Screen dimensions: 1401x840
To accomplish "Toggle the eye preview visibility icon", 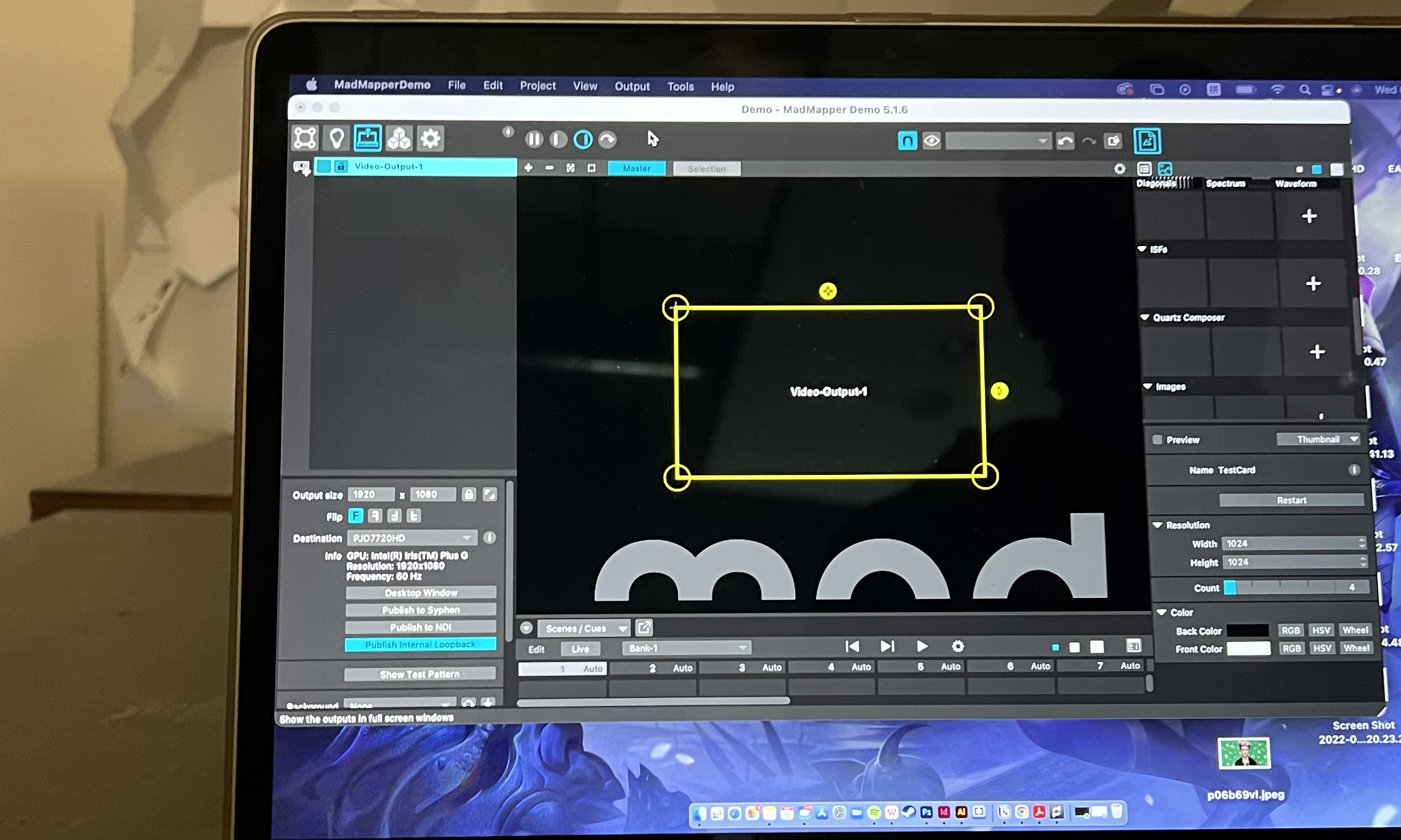I will (932, 141).
